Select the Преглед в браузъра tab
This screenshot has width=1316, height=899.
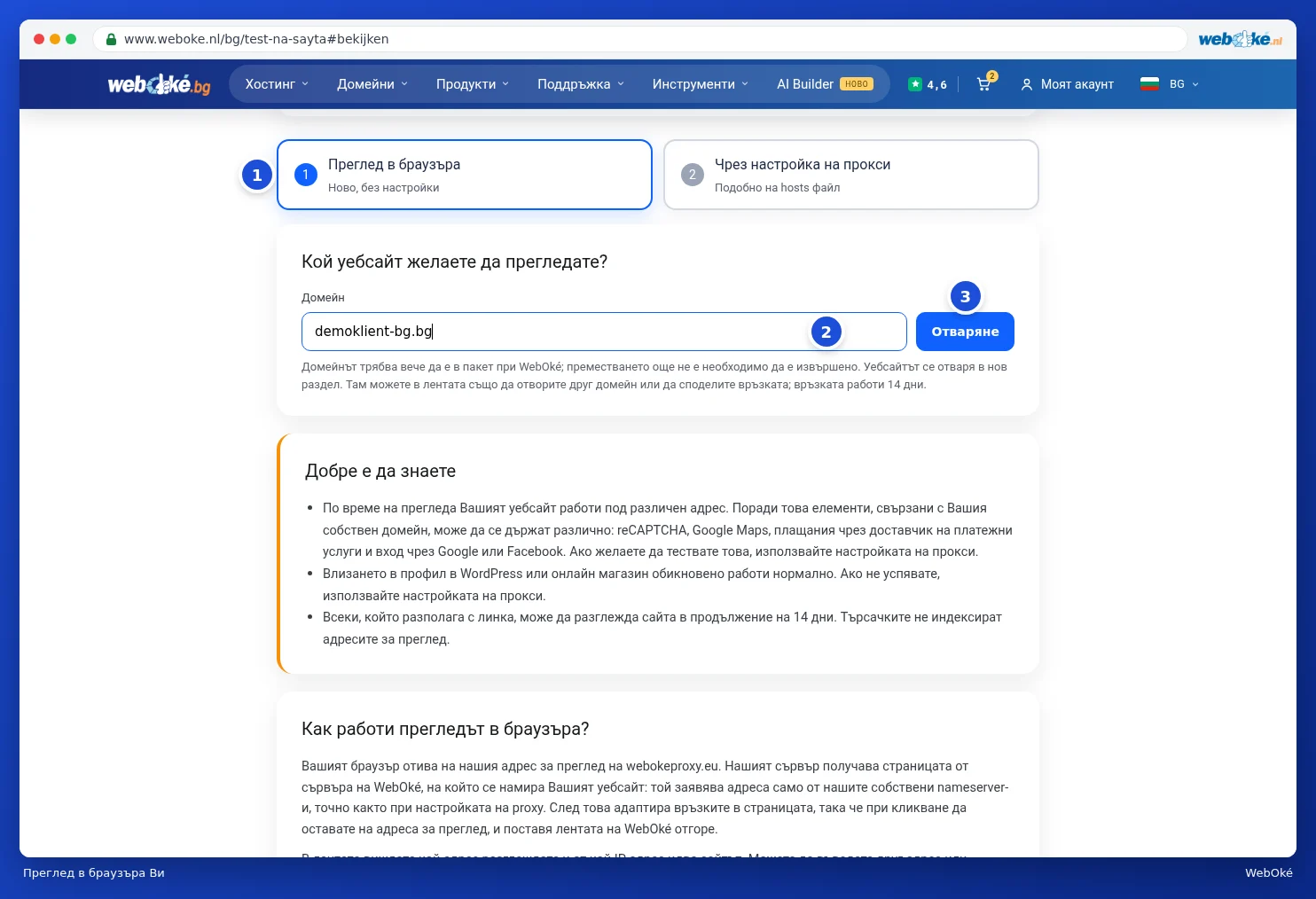[x=465, y=175]
